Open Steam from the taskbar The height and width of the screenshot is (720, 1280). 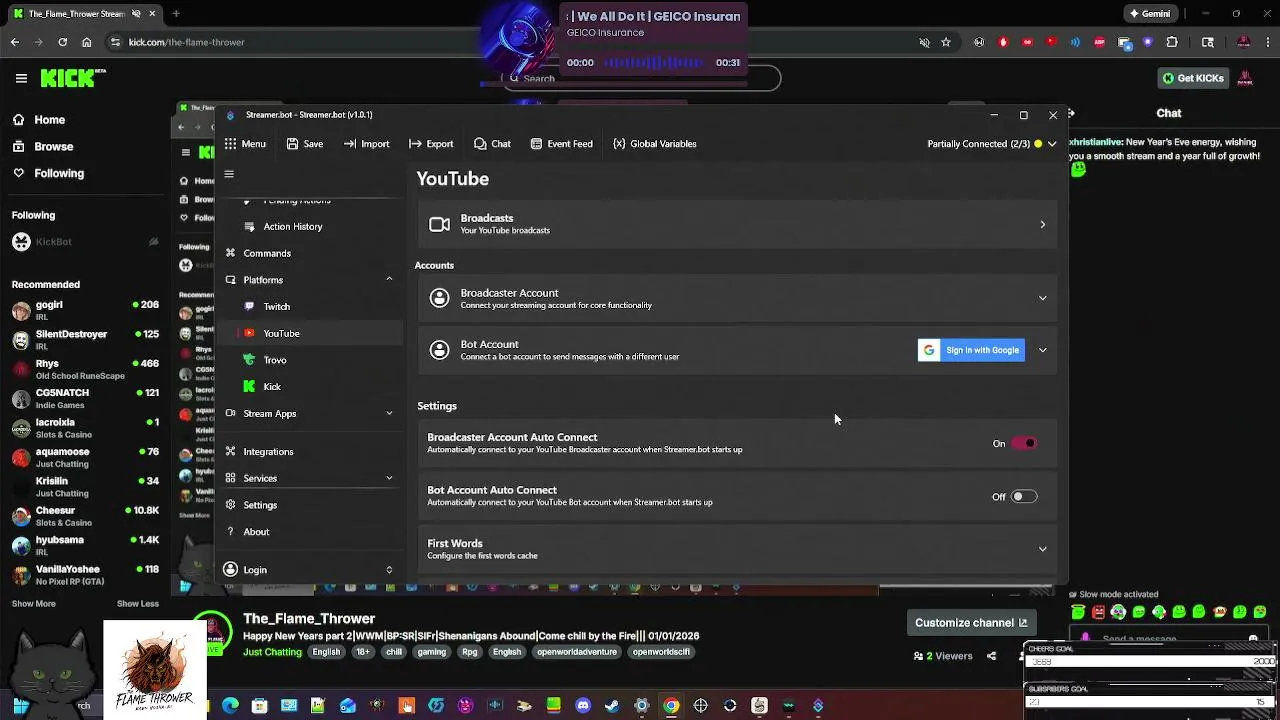pos(612,706)
